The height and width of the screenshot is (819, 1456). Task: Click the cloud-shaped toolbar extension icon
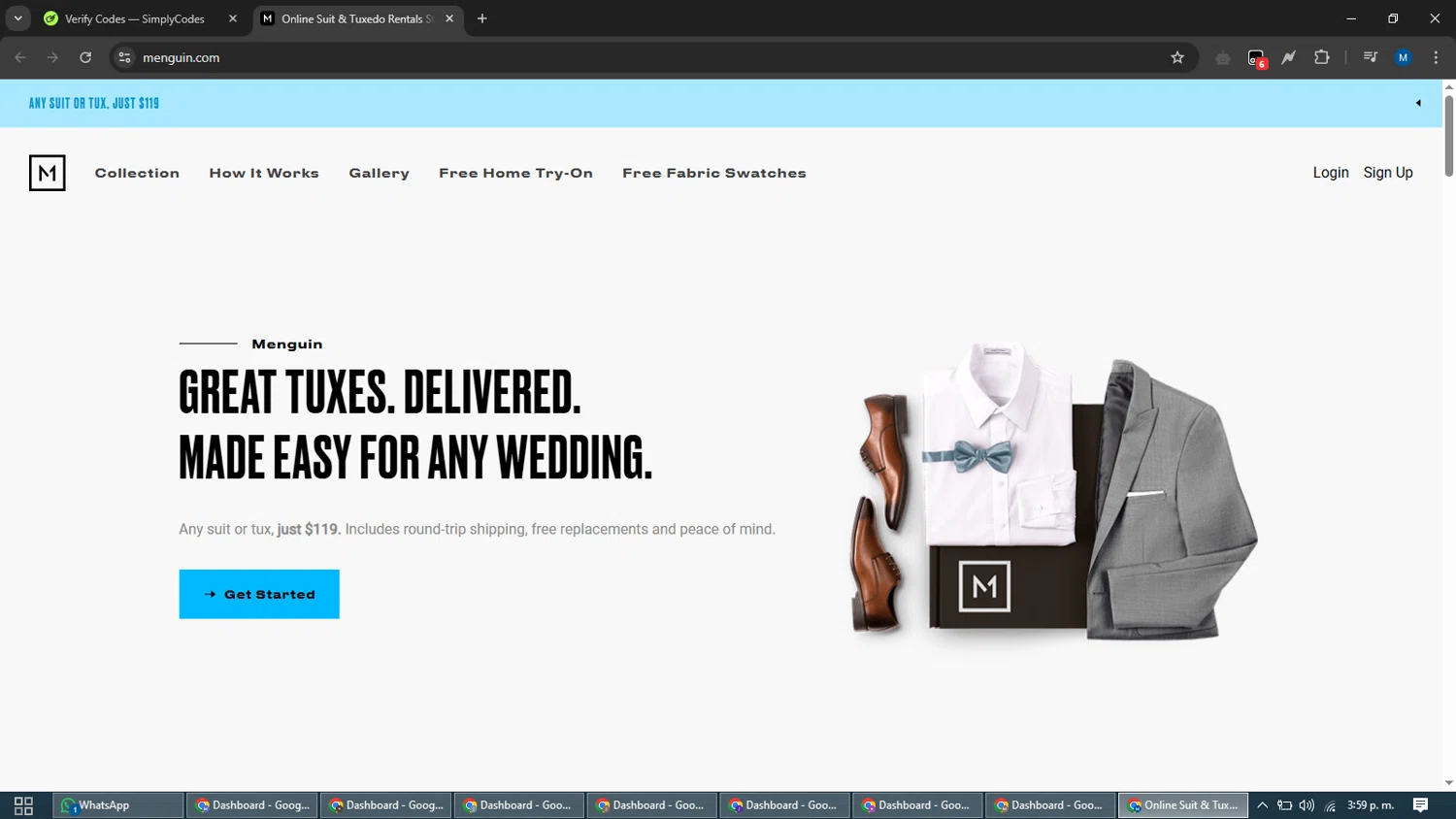tap(1222, 58)
